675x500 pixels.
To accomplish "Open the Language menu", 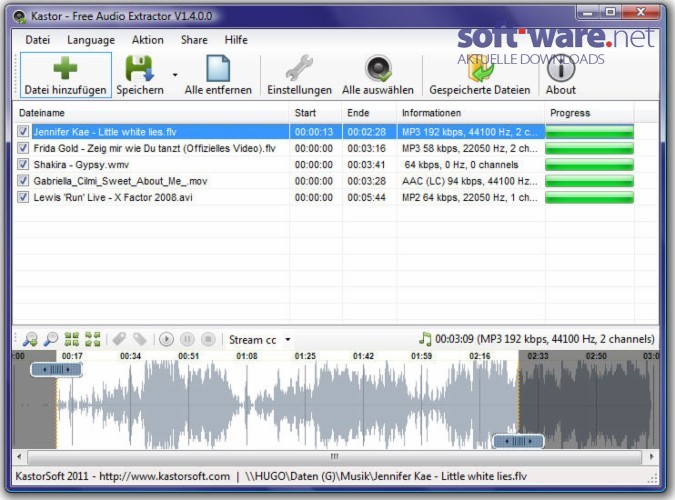I will 91,40.
